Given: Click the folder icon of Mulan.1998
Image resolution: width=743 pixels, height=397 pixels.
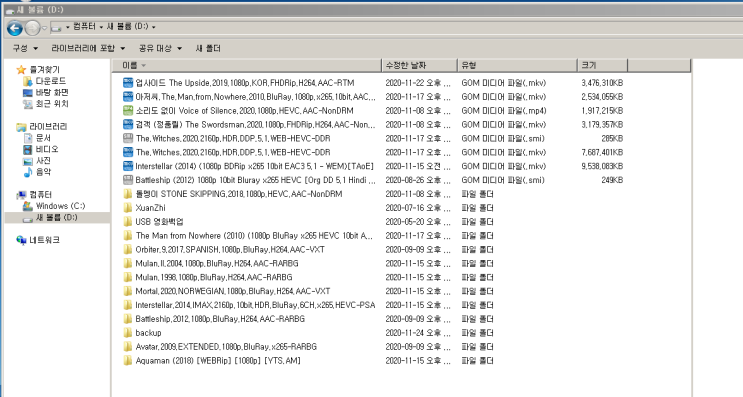Looking at the screenshot, I should click(128, 277).
